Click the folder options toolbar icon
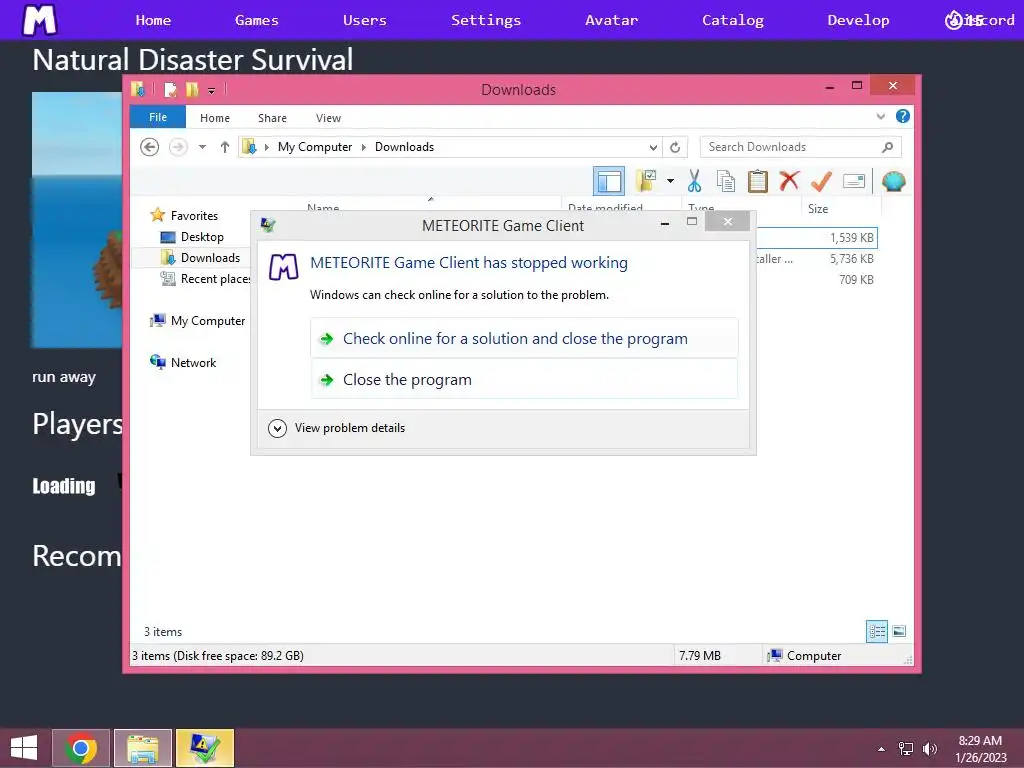 coord(647,181)
